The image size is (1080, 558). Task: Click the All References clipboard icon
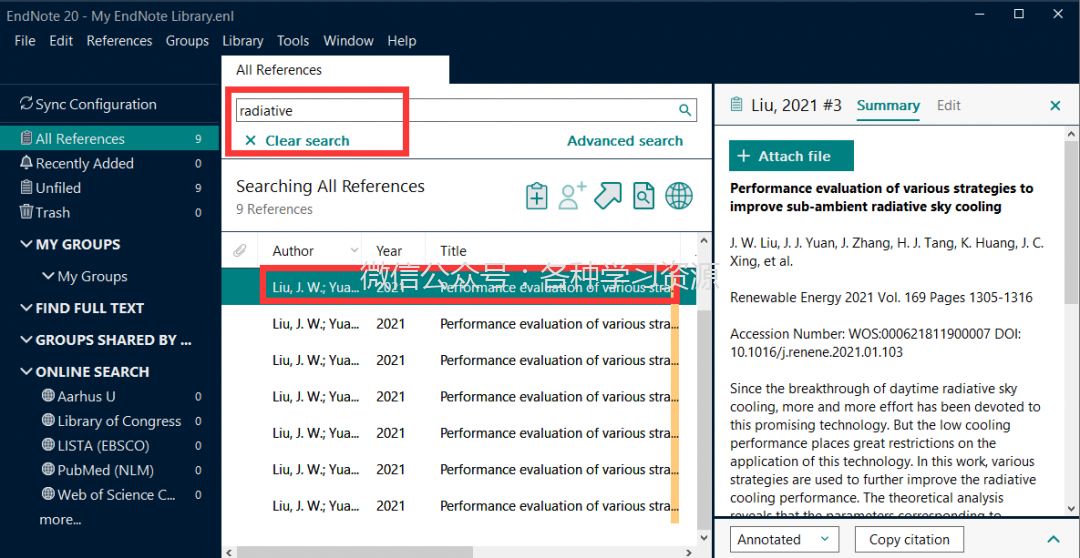[26, 138]
